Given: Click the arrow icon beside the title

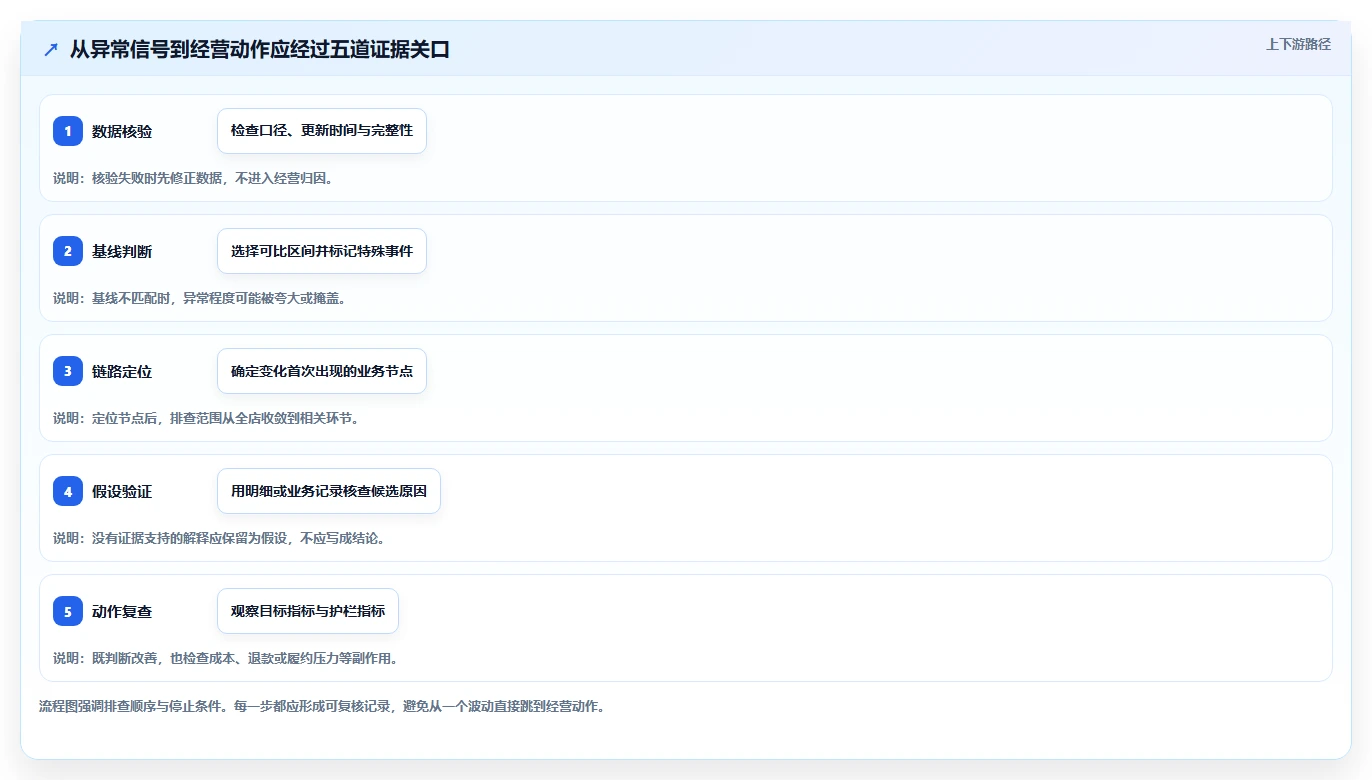Looking at the screenshot, I should (51, 50).
